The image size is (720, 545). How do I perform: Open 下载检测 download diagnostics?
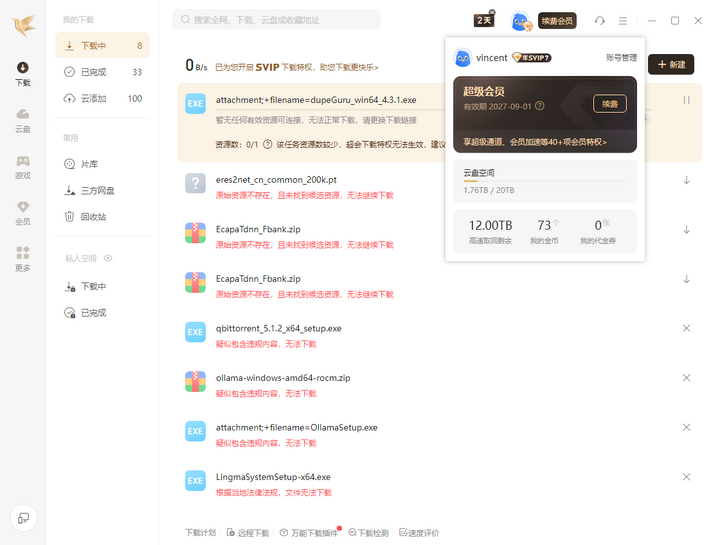[x=369, y=533]
